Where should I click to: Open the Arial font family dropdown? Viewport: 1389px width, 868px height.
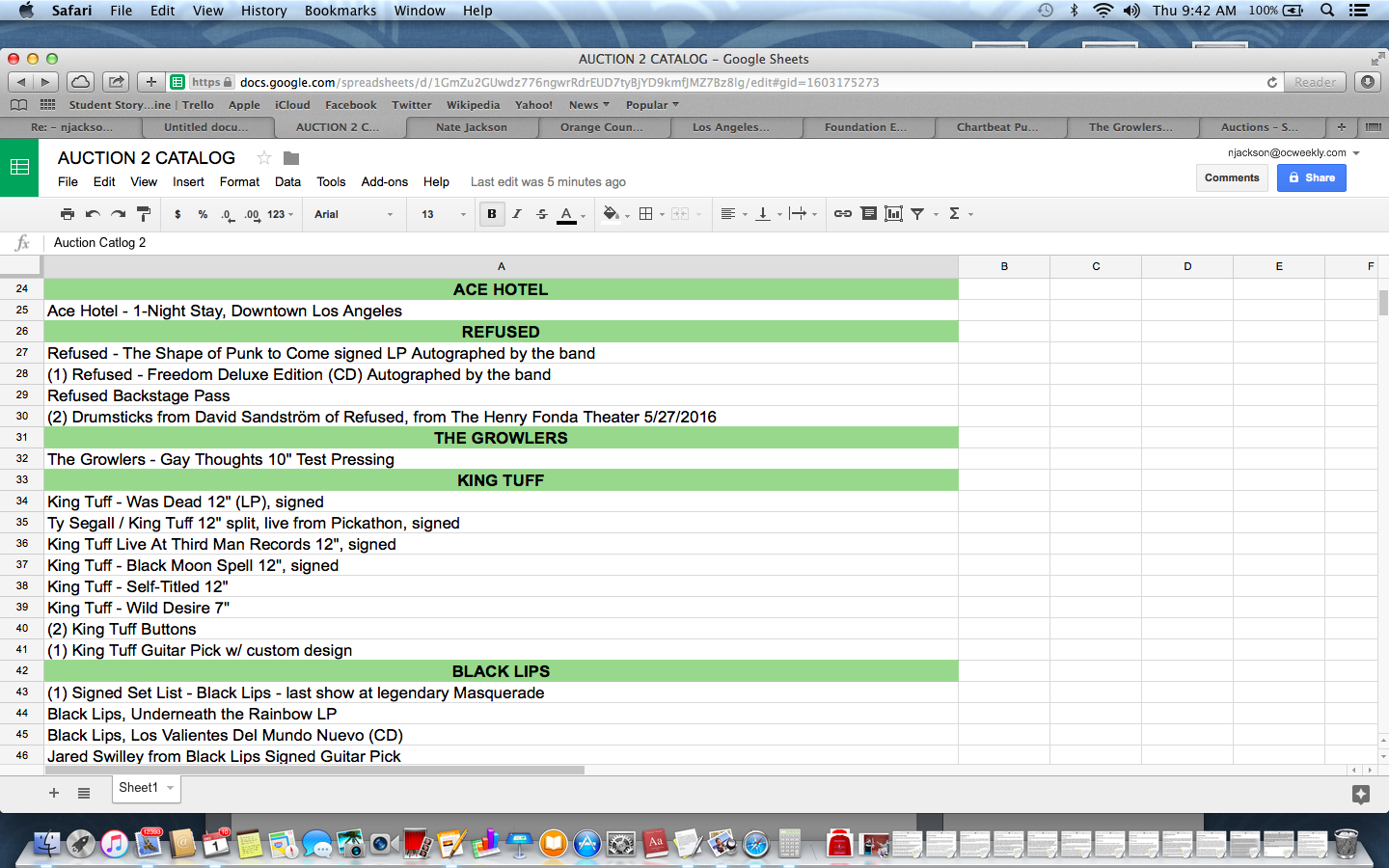[x=353, y=214]
